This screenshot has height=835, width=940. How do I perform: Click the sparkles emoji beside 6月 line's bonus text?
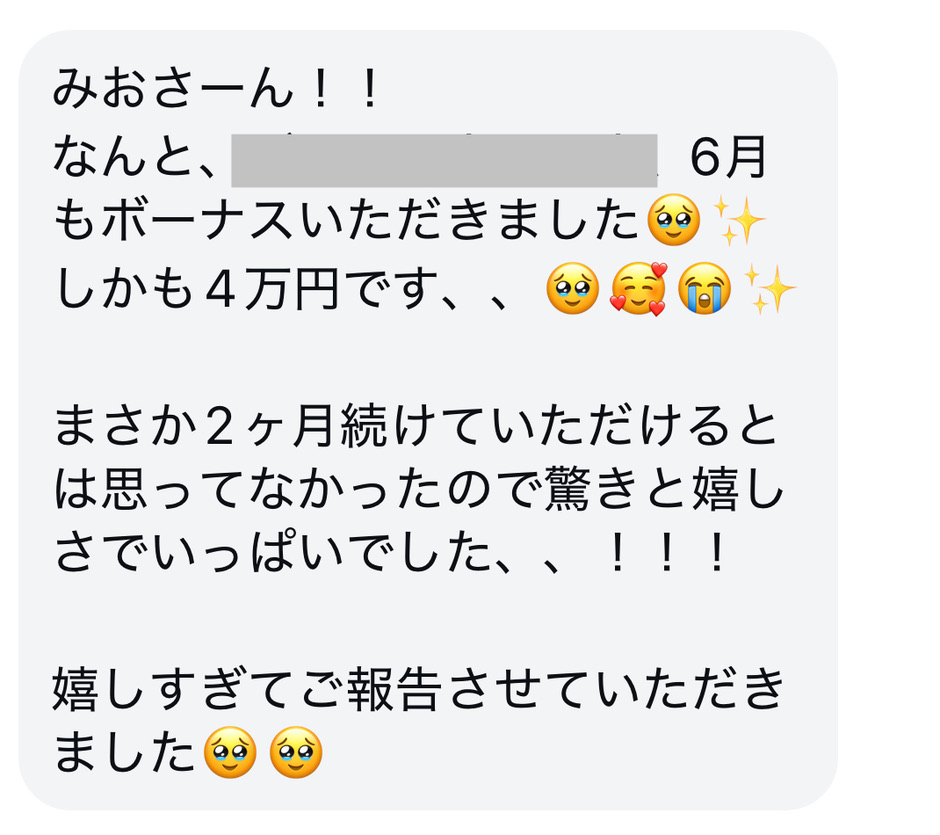pos(739,222)
